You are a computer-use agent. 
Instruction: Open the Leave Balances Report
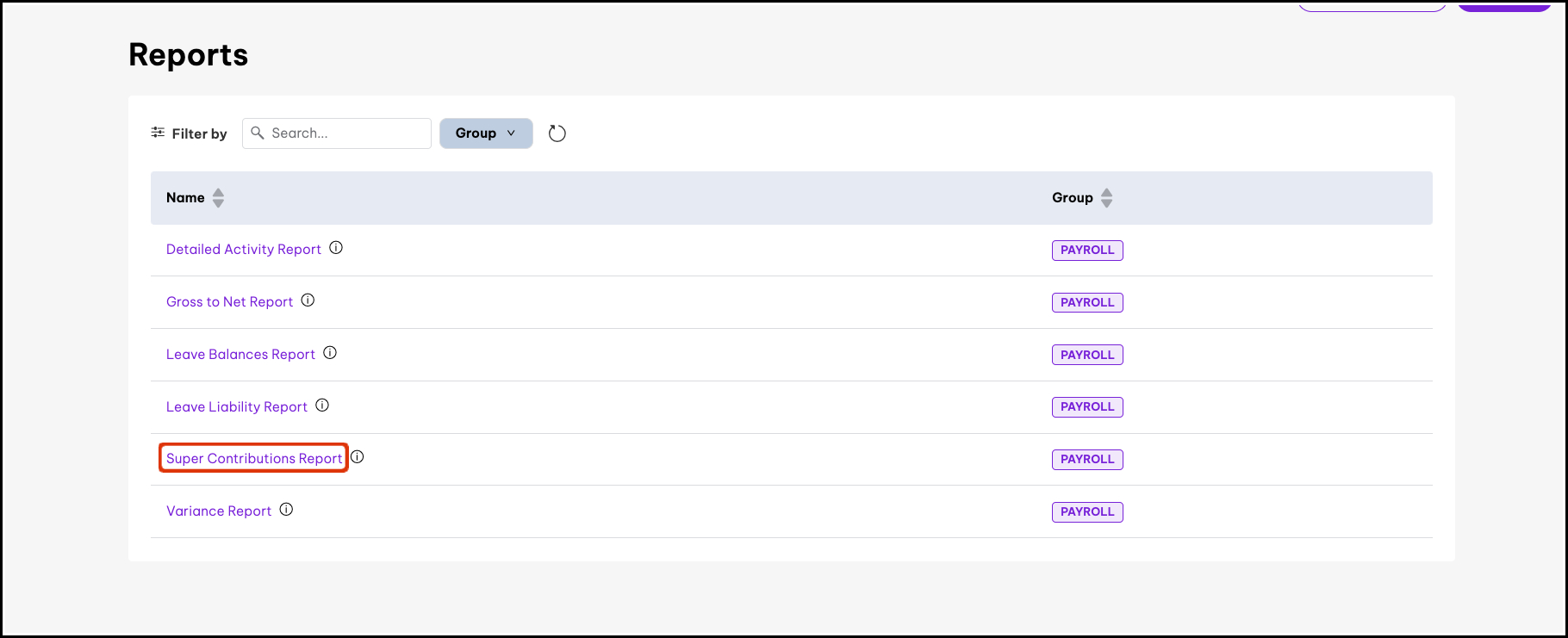pyautogui.click(x=240, y=355)
